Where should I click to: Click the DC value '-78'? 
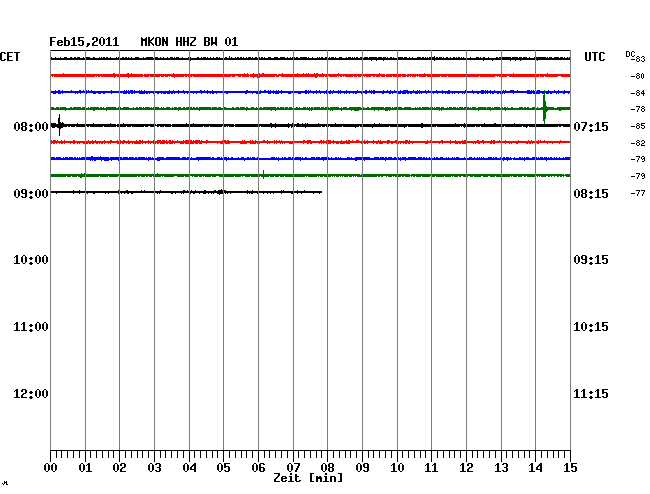pos(638,109)
